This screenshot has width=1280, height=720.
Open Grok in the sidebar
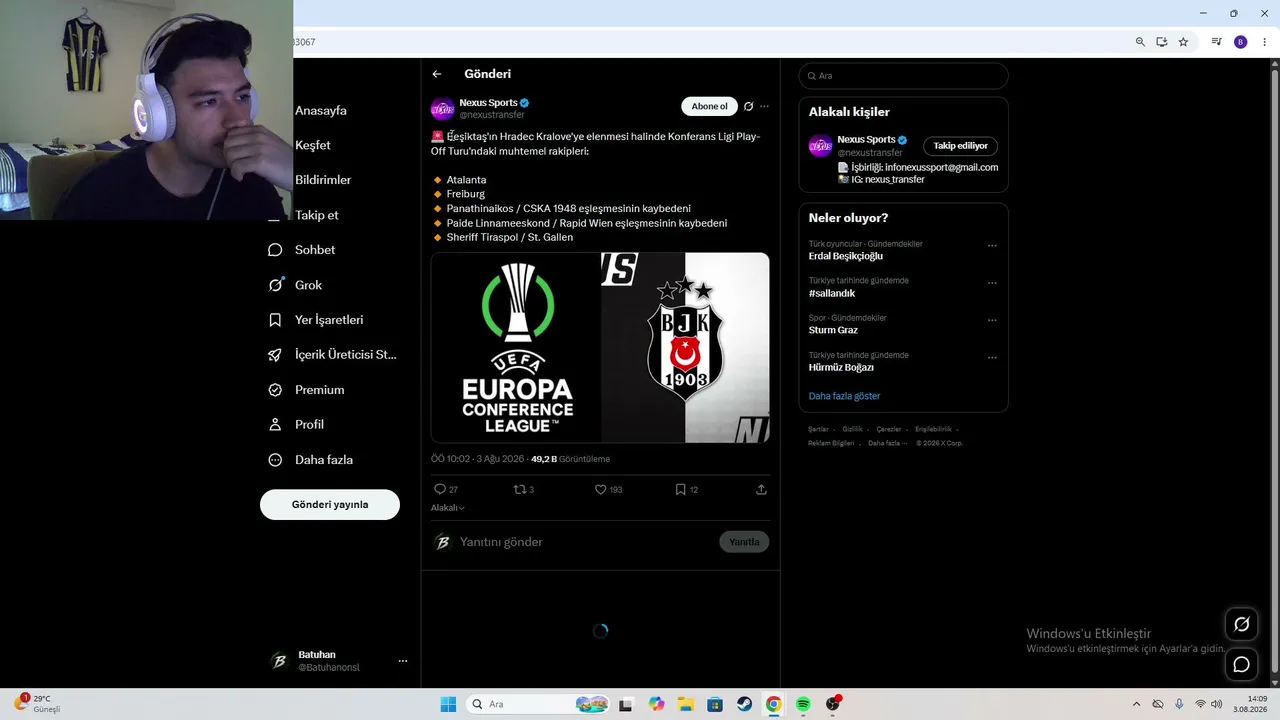tap(296, 285)
